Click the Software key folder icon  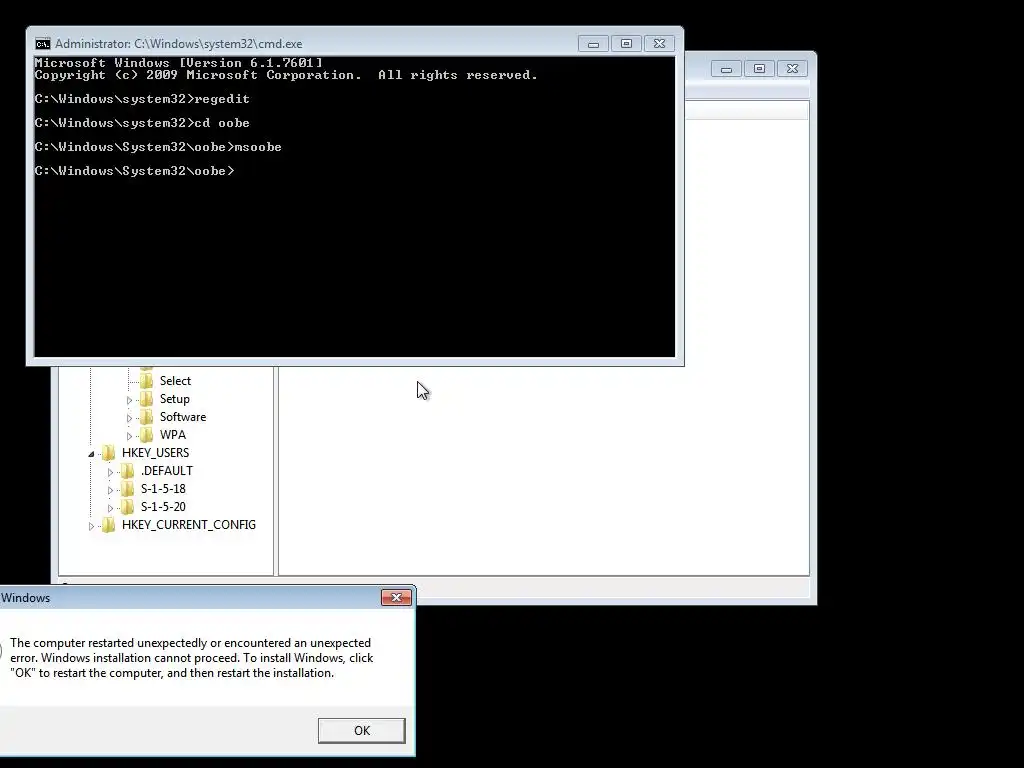[147, 417]
